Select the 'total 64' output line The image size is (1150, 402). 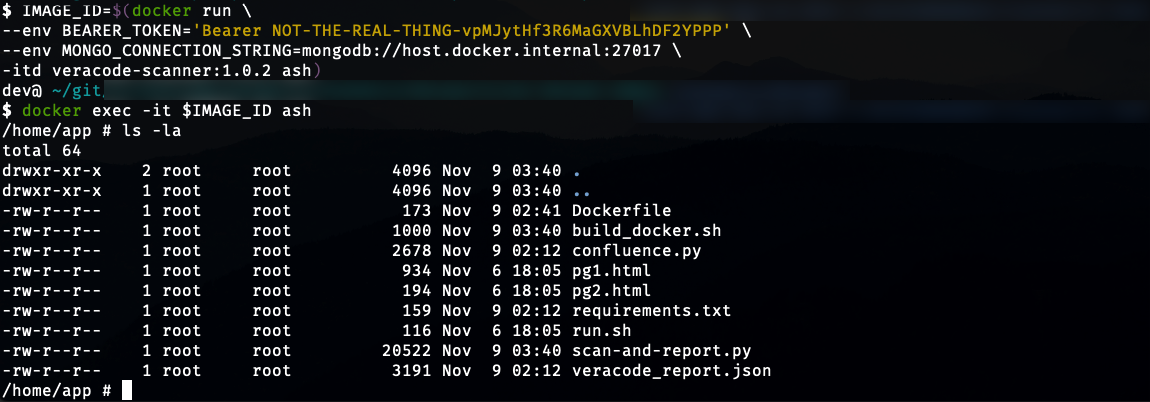tap(42, 150)
